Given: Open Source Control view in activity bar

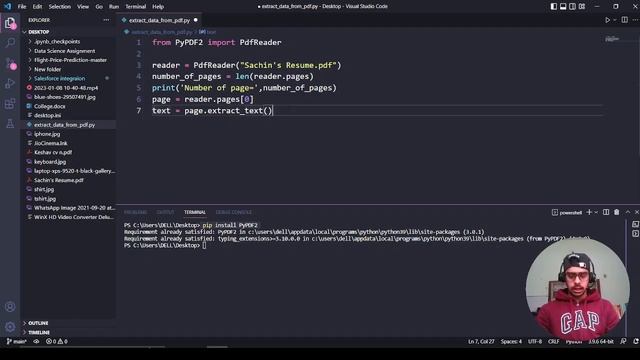Looking at the screenshot, I should [10, 63].
